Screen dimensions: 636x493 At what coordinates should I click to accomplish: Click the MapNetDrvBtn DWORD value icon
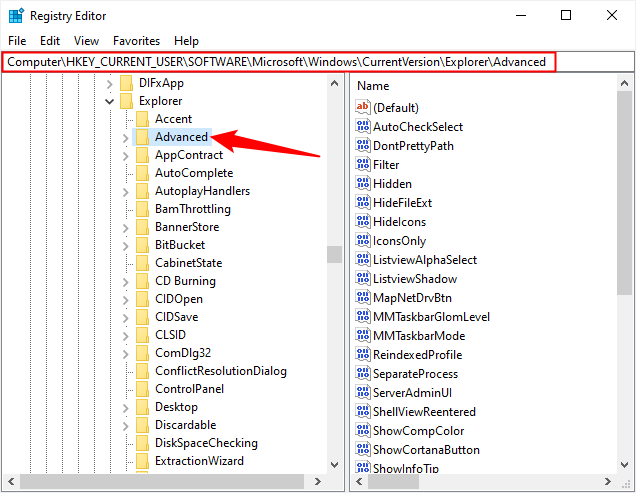tap(363, 297)
